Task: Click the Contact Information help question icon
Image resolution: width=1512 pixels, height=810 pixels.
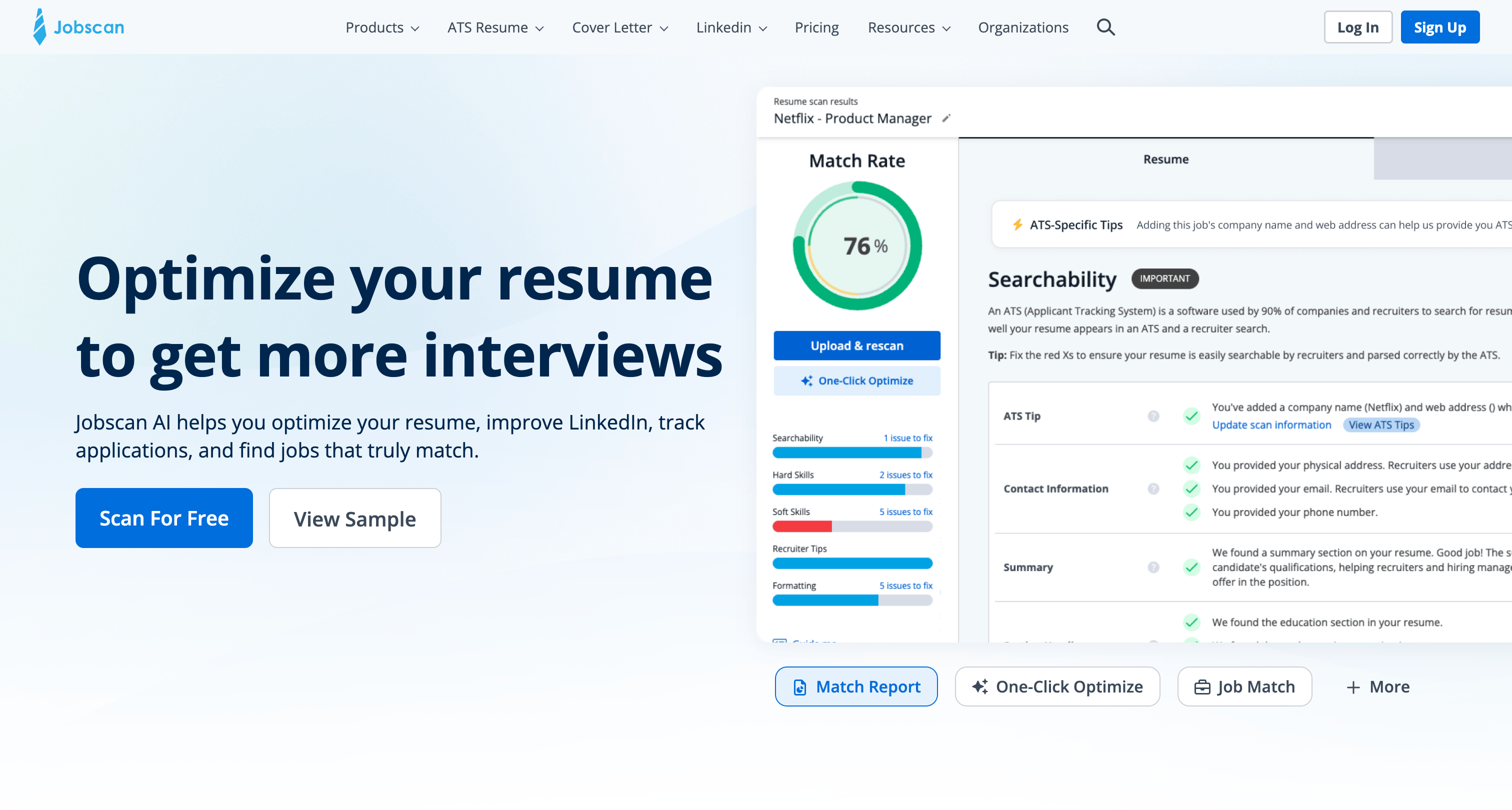Action: pyautogui.click(x=1153, y=488)
